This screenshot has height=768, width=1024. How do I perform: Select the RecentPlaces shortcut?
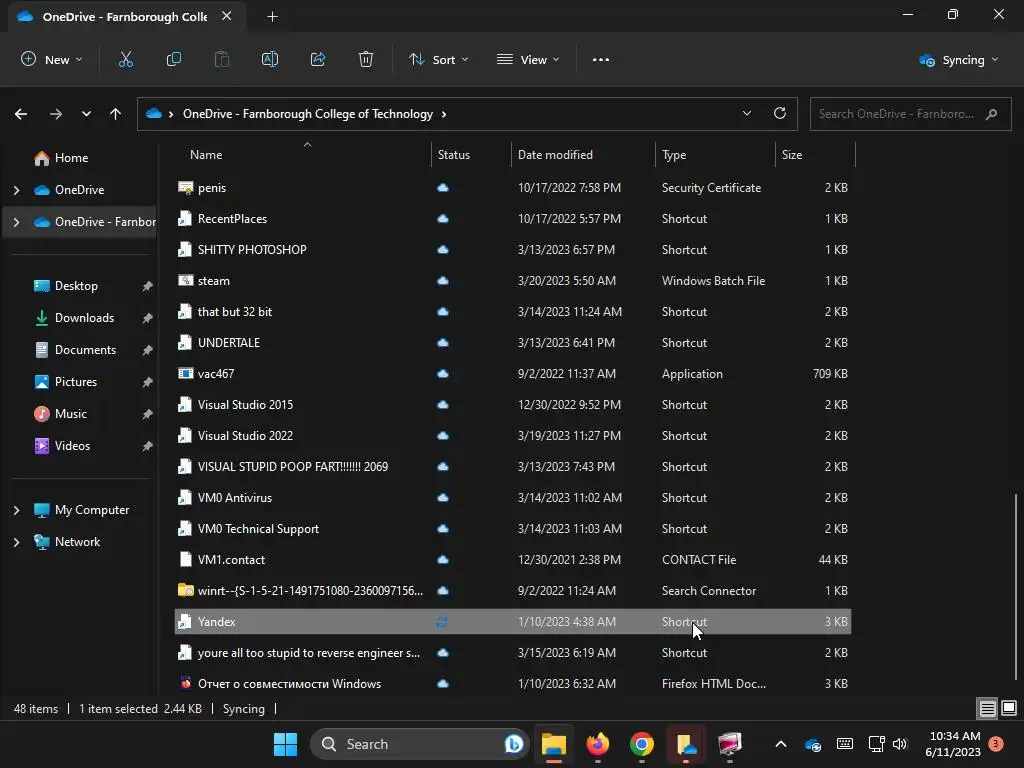[x=513, y=218]
